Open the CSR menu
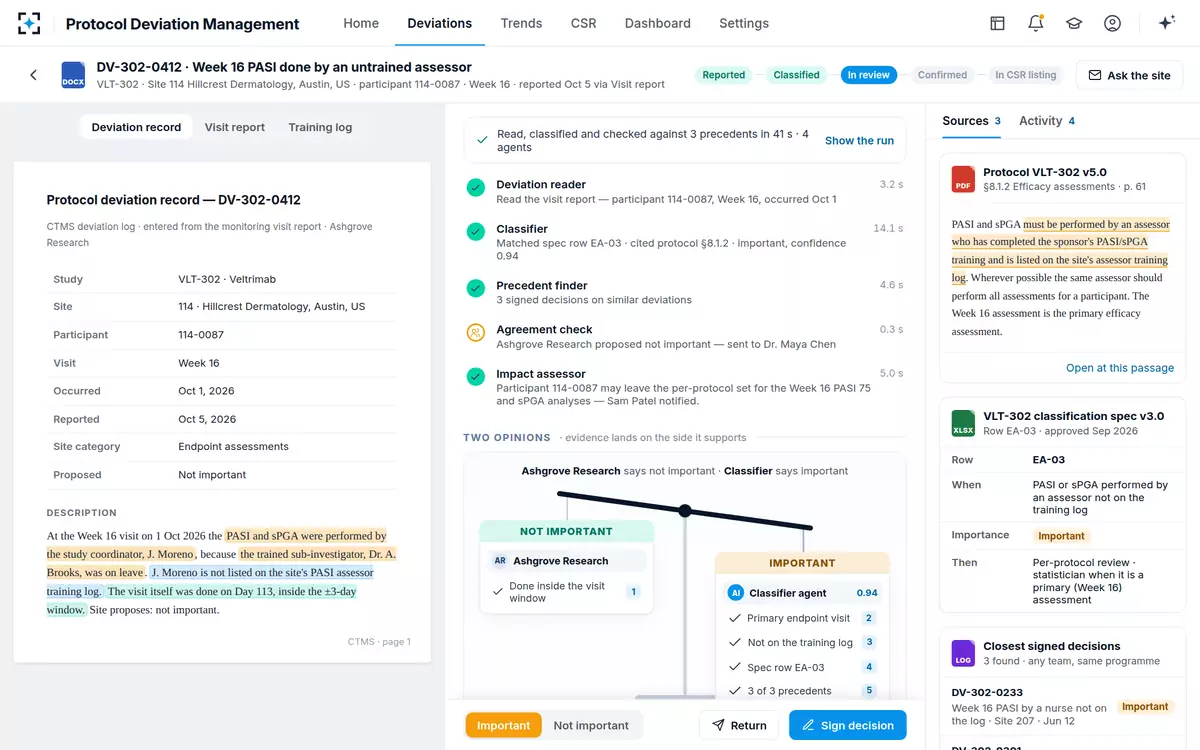This screenshot has width=1200, height=750. click(583, 23)
